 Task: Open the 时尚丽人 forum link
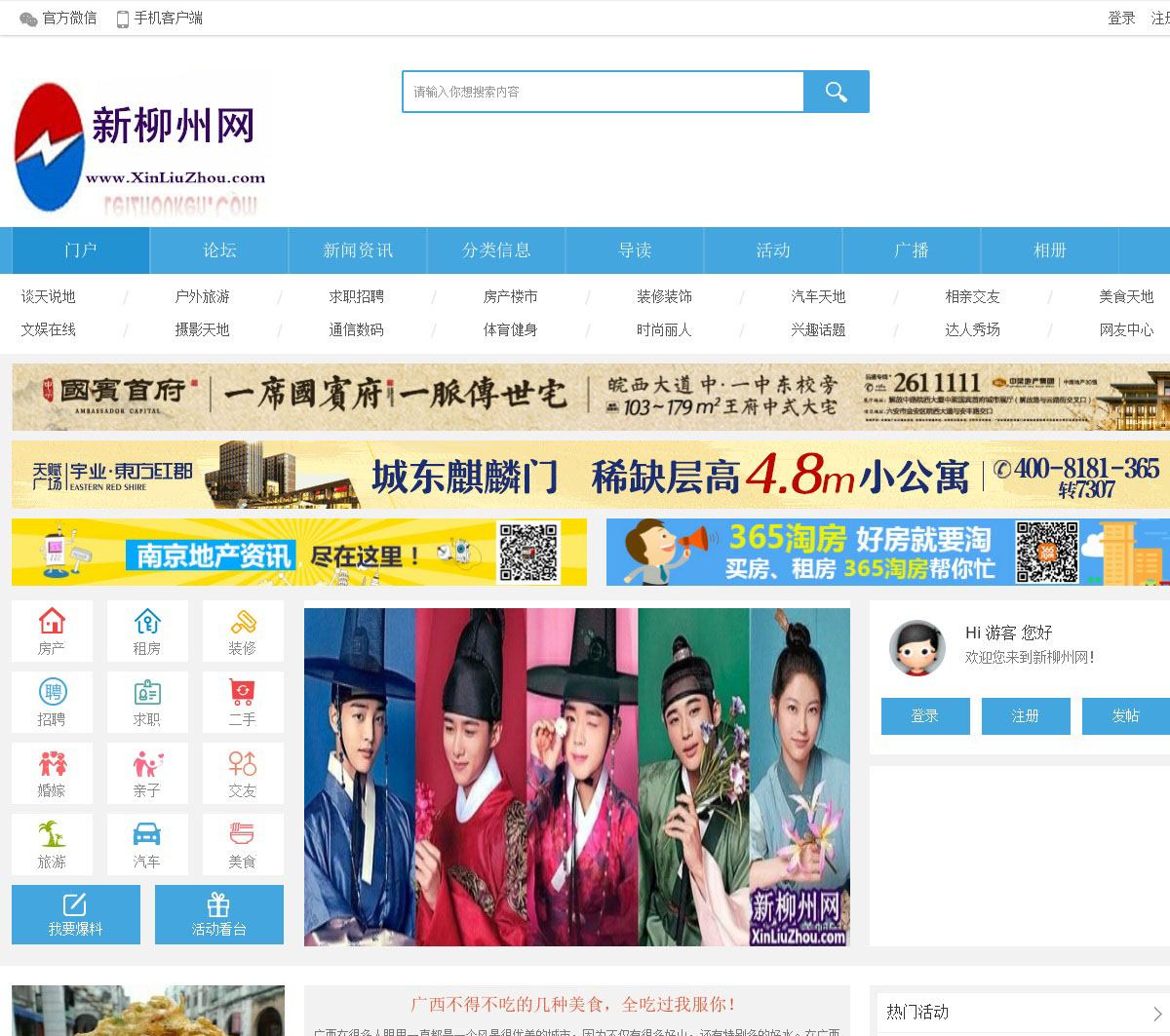pos(665,329)
